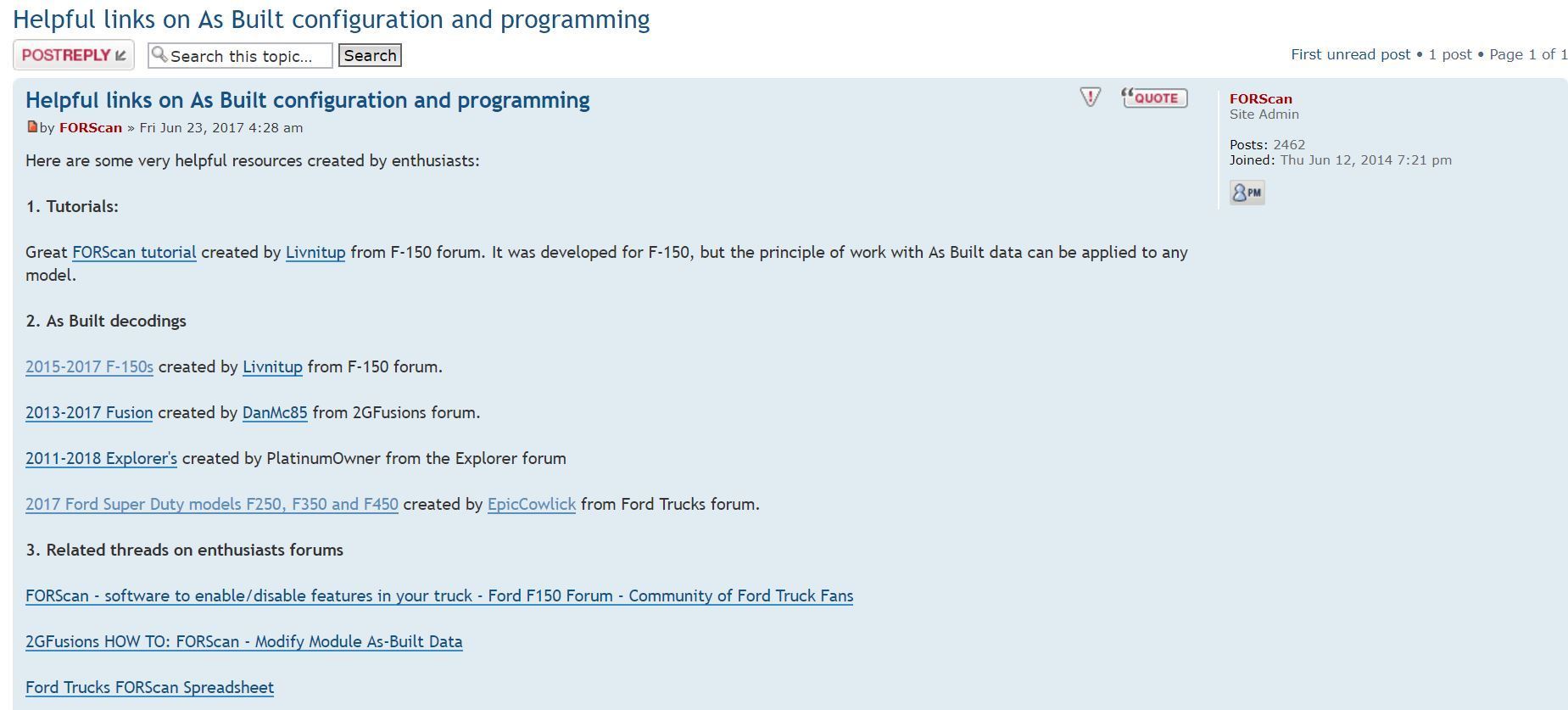This screenshot has height=710, width=1568.
Task: Open the 2015-2017 F-150s link
Action: [89, 367]
